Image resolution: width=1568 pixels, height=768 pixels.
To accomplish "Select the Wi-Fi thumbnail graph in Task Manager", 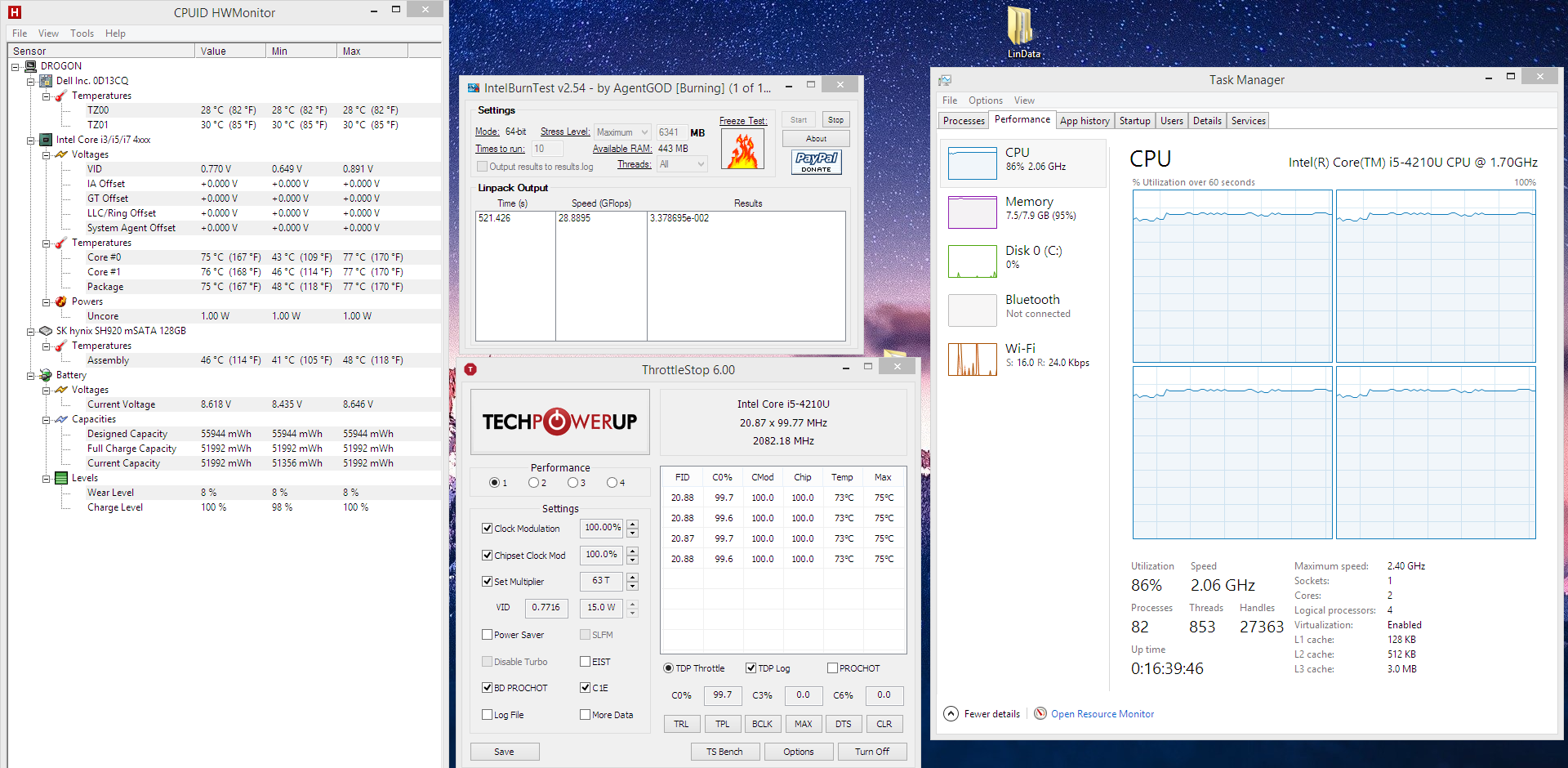I will tap(972, 359).
